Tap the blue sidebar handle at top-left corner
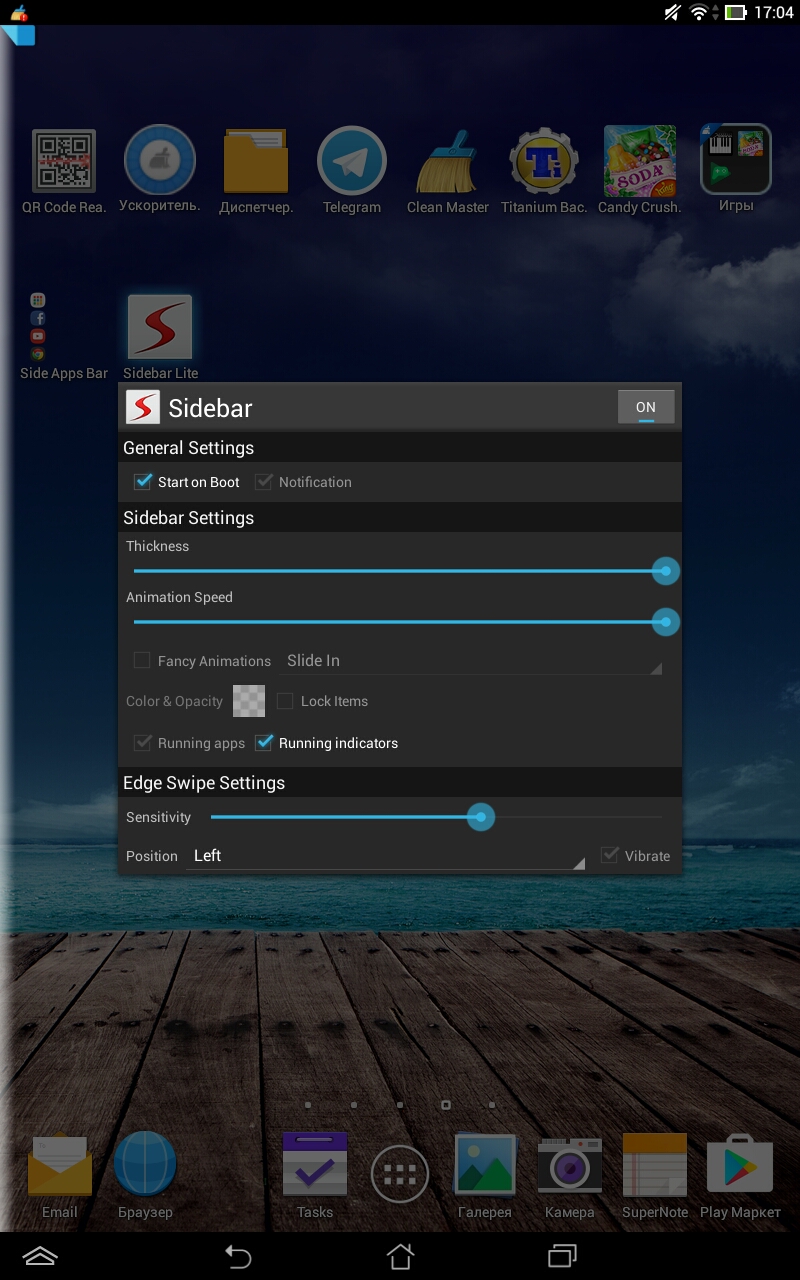The image size is (800, 1280). pos(17,36)
